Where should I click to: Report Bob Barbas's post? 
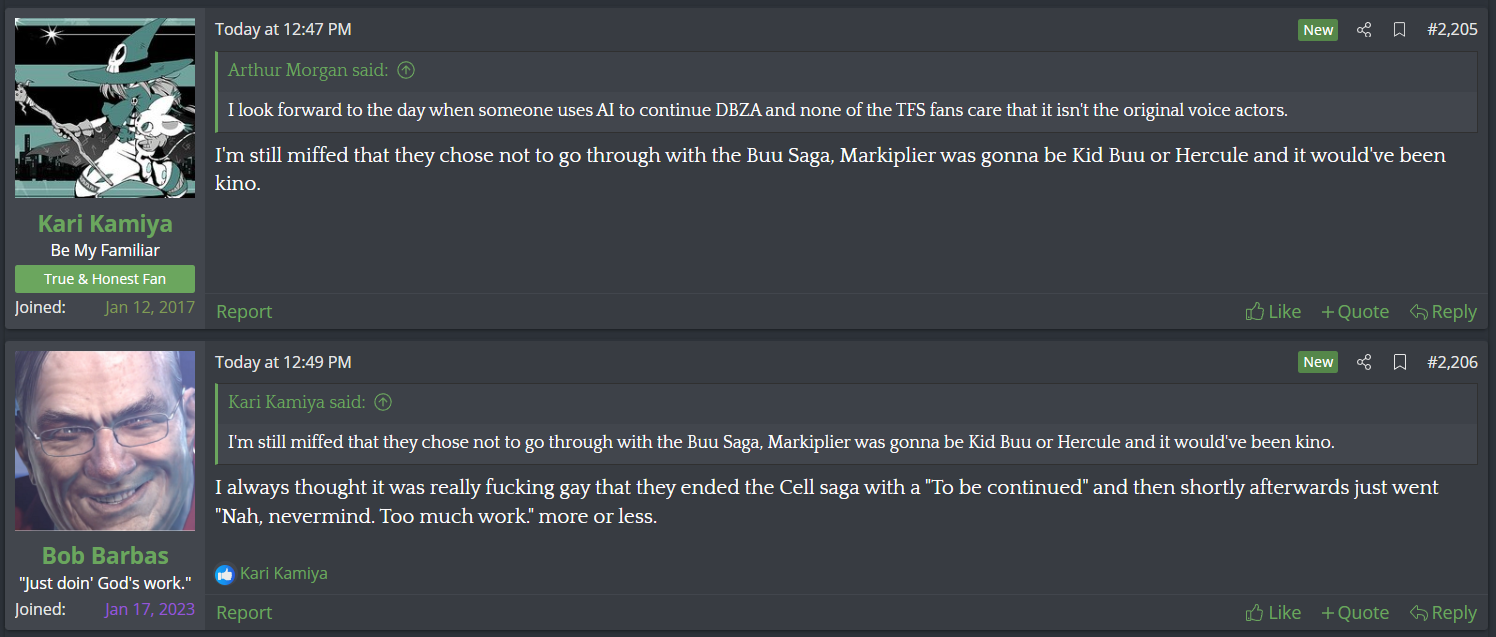[x=244, y=613]
